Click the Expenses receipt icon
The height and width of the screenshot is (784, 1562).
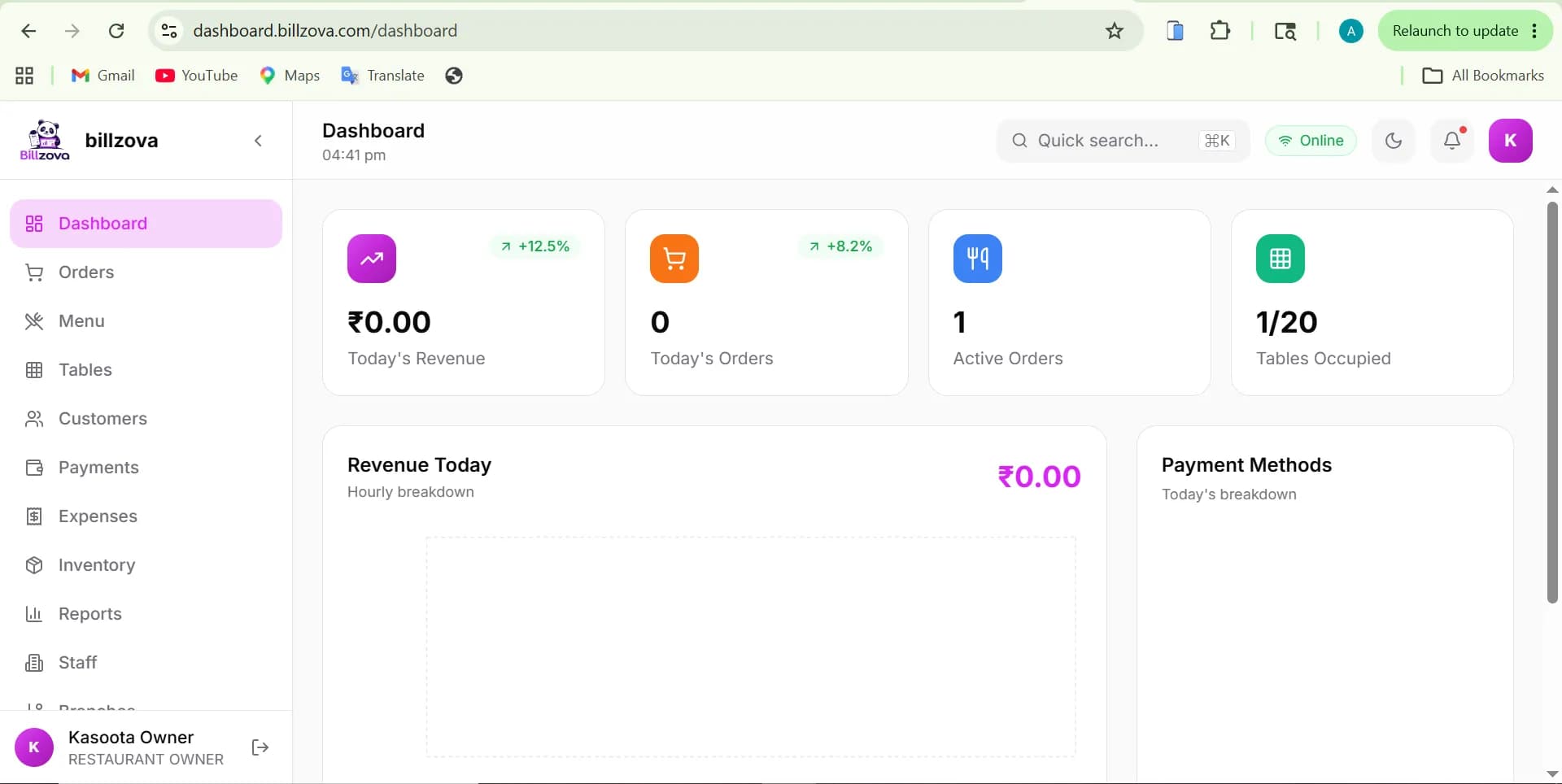click(34, 516)
